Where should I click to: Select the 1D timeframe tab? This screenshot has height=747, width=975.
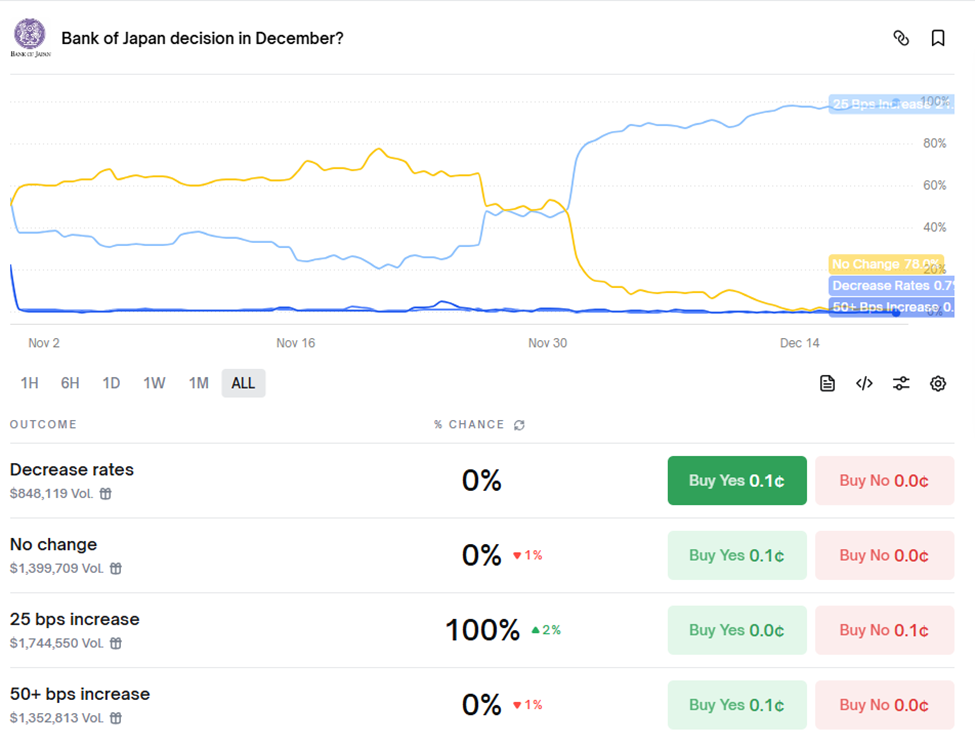click(111, 383)
